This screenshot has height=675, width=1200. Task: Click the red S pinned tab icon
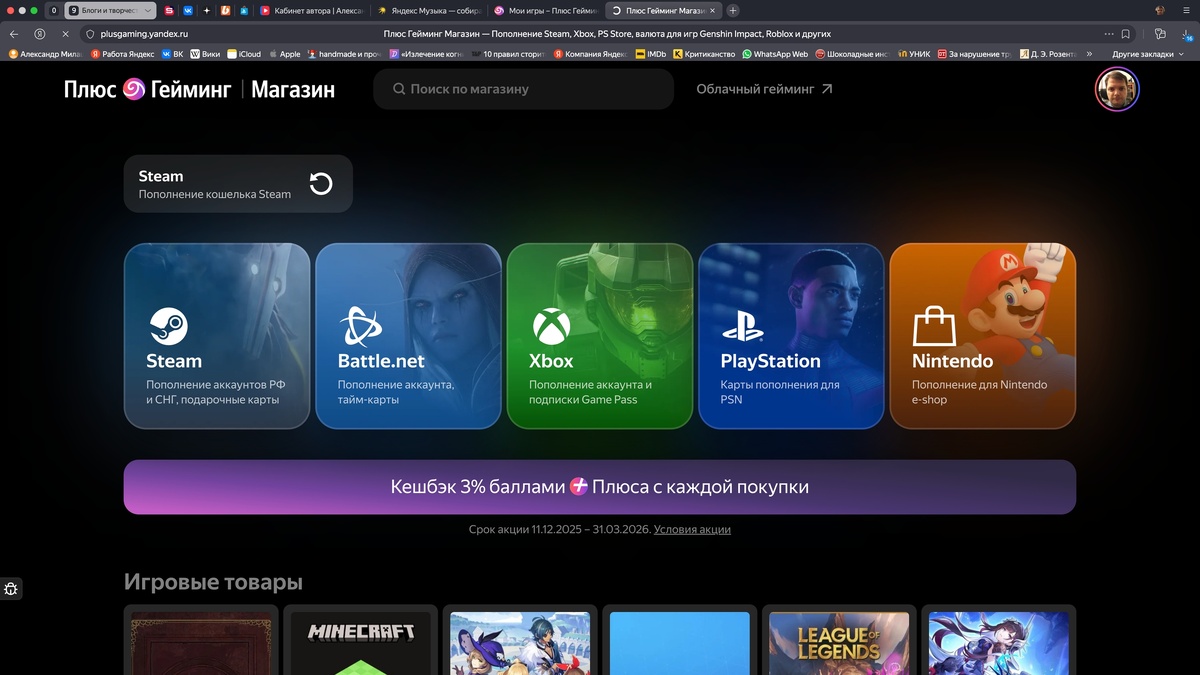[x=169, y=10]
